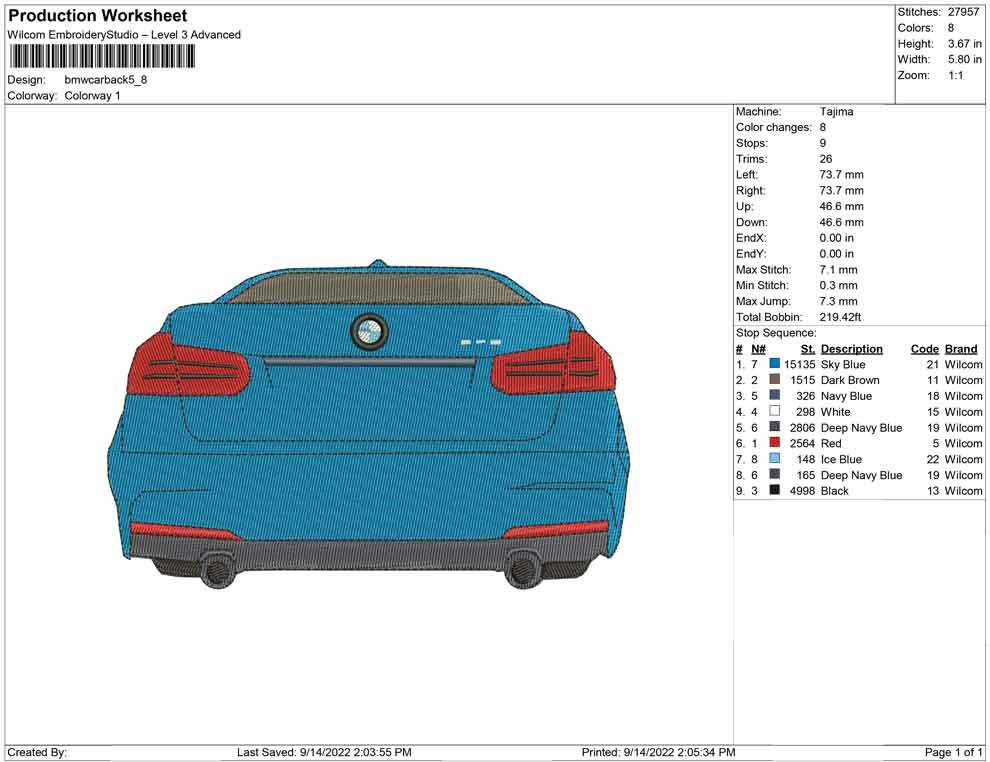Click the 'Sky Blue' description text

click(x=843, y=364)
